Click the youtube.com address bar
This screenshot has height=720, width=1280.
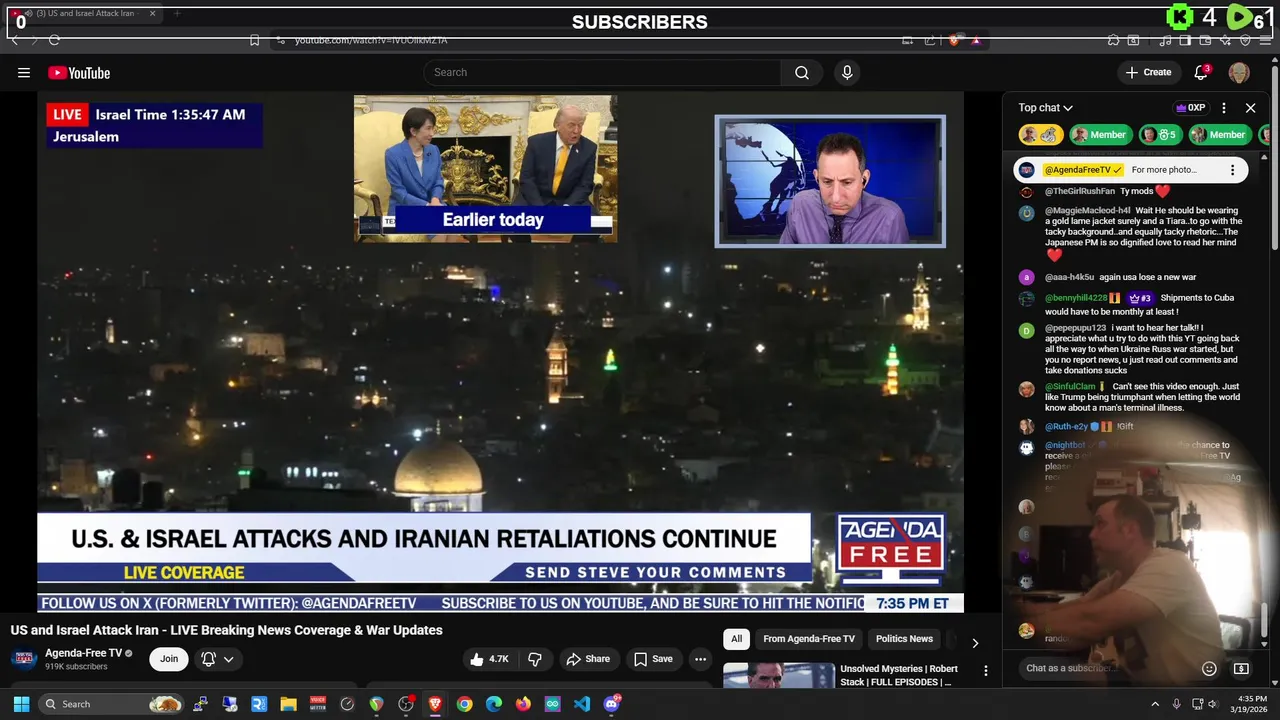[x=590, y=40]
